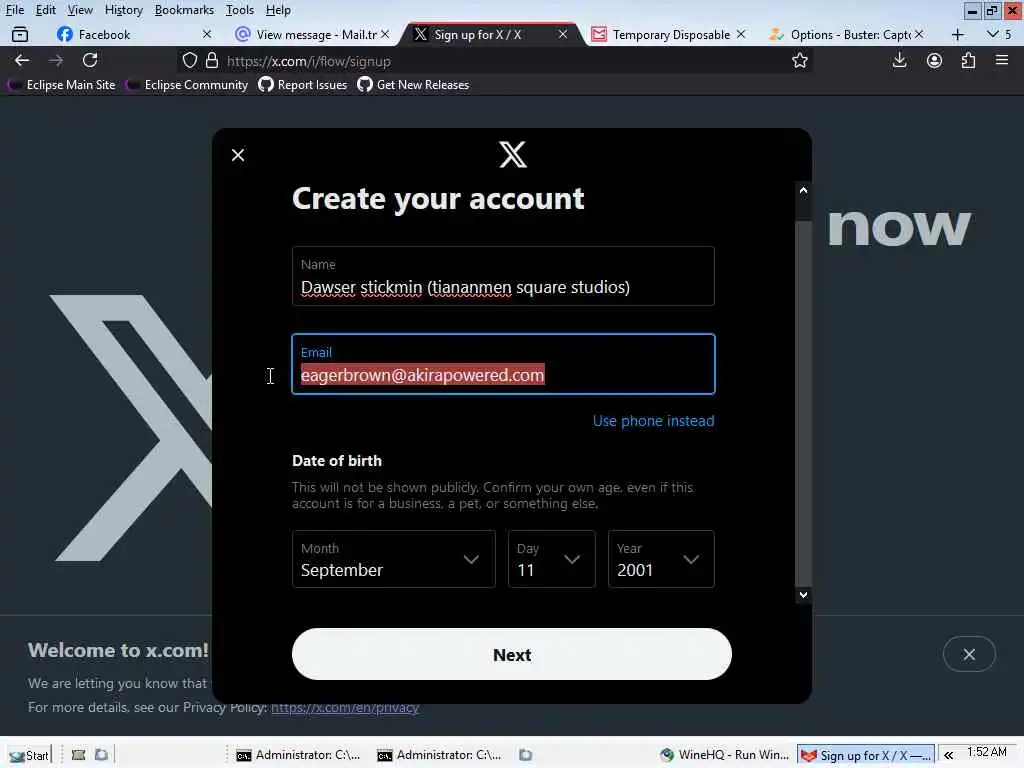The width and height of the screenshot is (1024, 768).
Task: Open tracking protection shield icon
Action: 189,61
